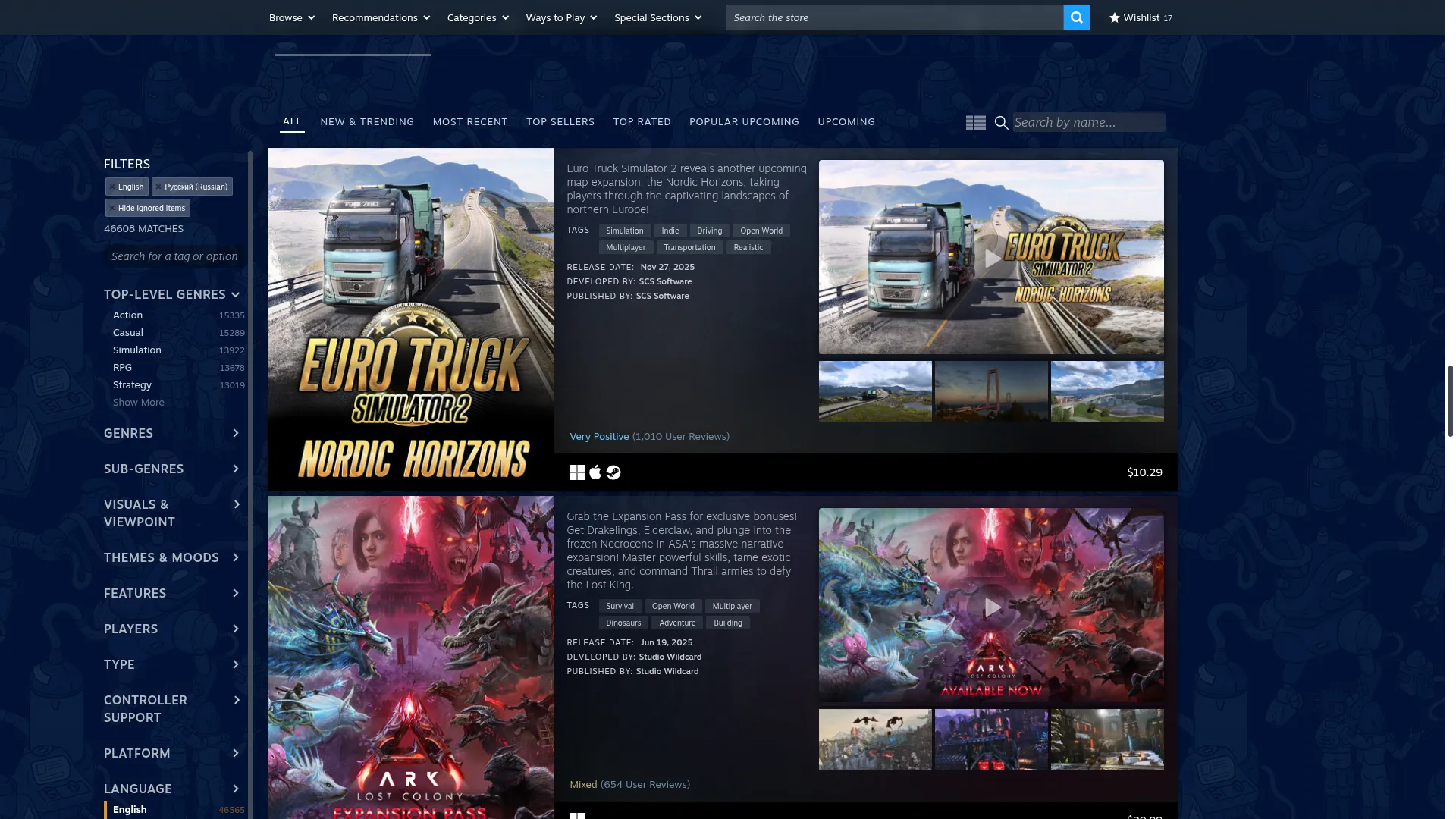Switch to the Top Rated tab
The height and width of the screenshot is (819, 1456).
642,122
